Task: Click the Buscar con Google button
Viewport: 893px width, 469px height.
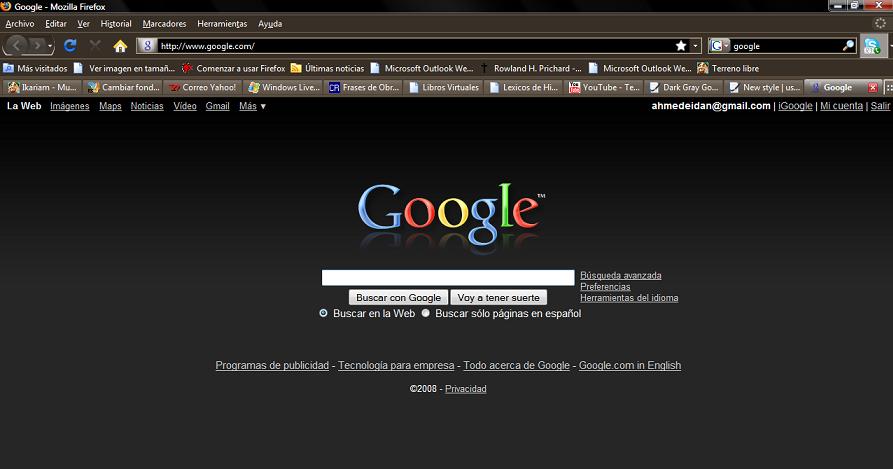Action: (x=399, y=298)
